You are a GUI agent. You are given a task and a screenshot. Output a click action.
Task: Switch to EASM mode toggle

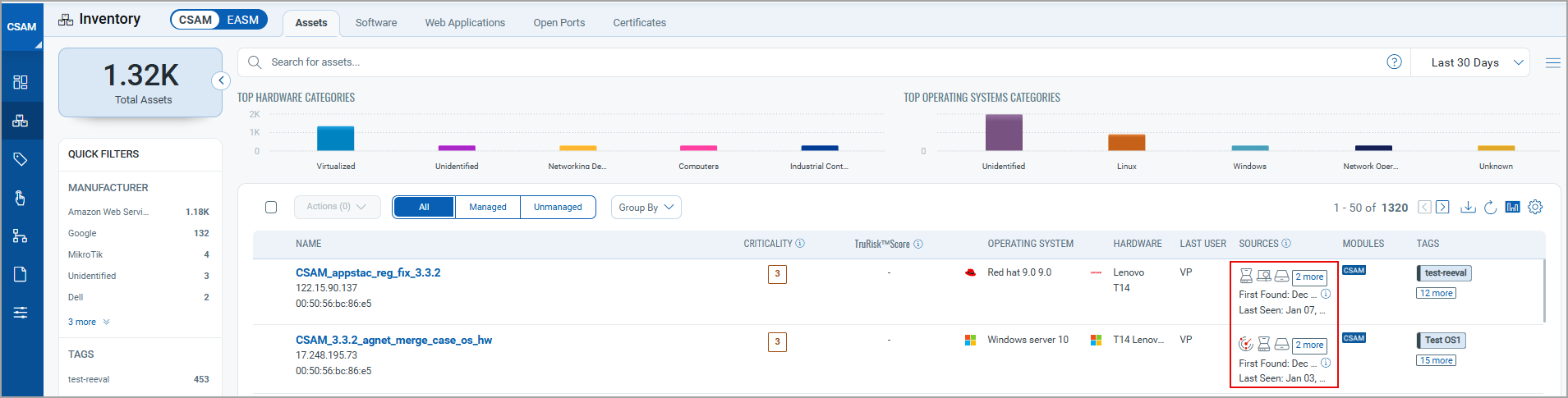coord(243,20)
